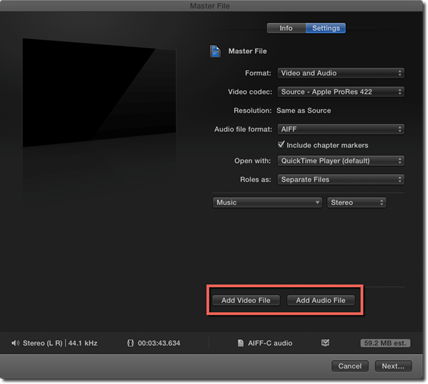The image size is (428, 384).
Task: Click Add Audio File button
Action: pyautogui.click(x=321, y=300)
